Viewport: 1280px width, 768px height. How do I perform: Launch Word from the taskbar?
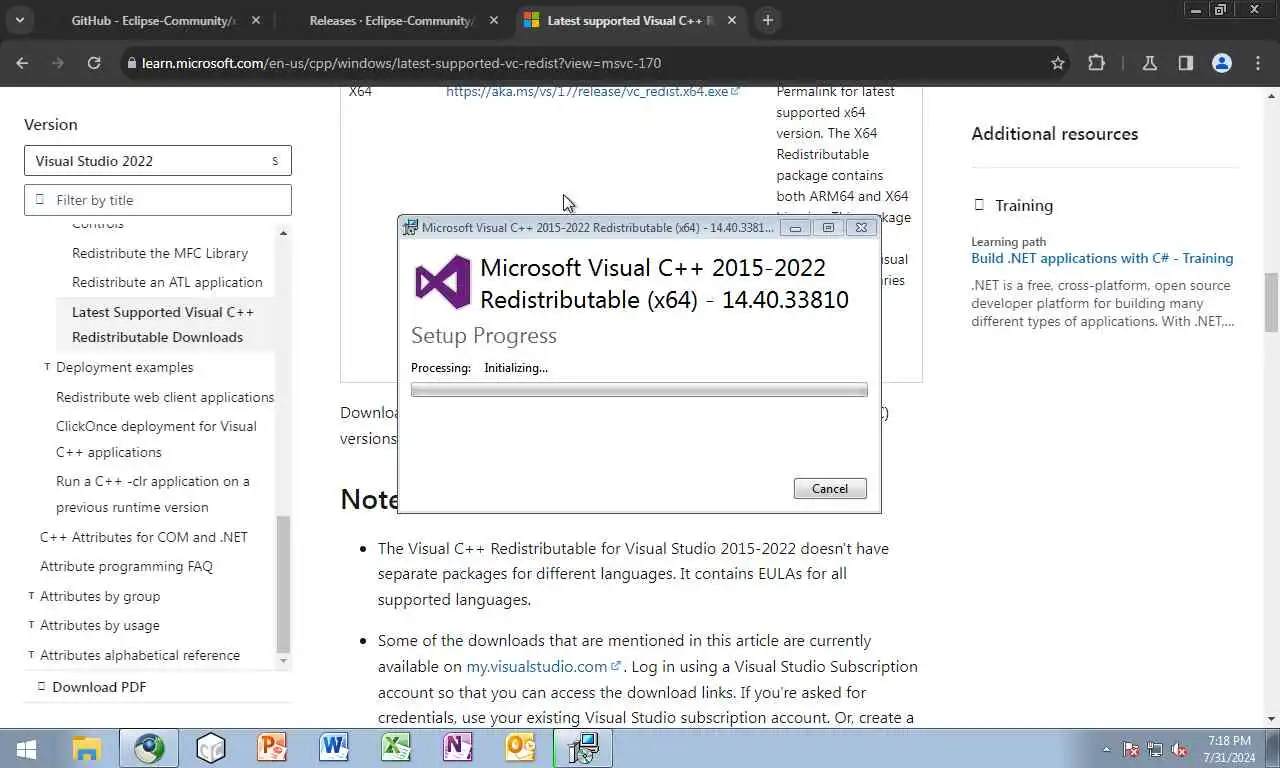[x=334, y=748]
